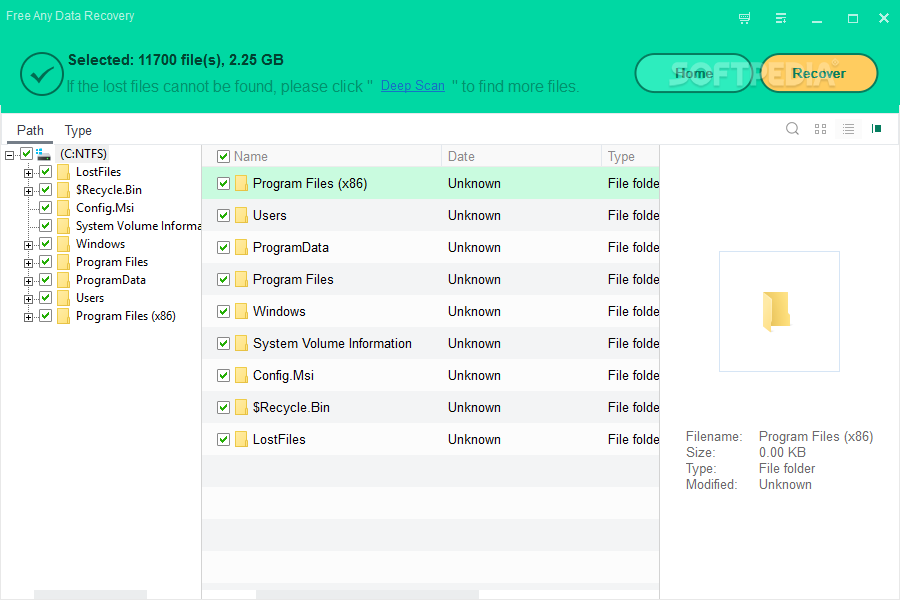Switch to the Type tab

(78, 130)
